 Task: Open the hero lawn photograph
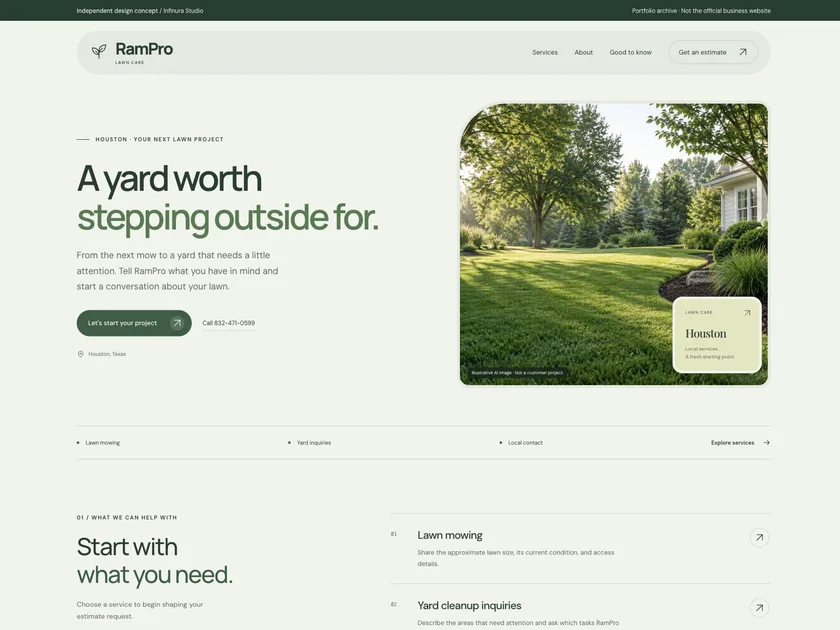[613, 244]
